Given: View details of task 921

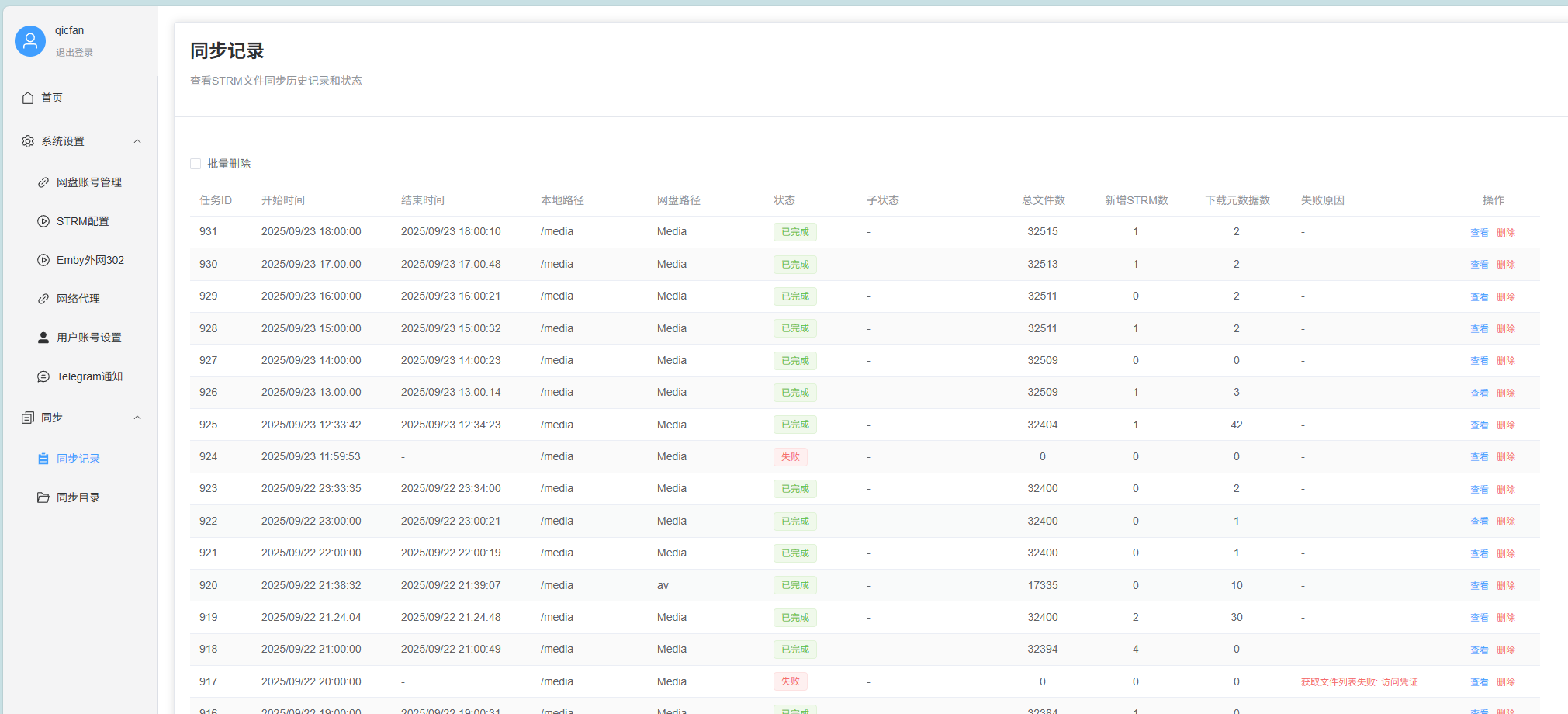Looking at the screenshot, I should [x=1480, y=554].
